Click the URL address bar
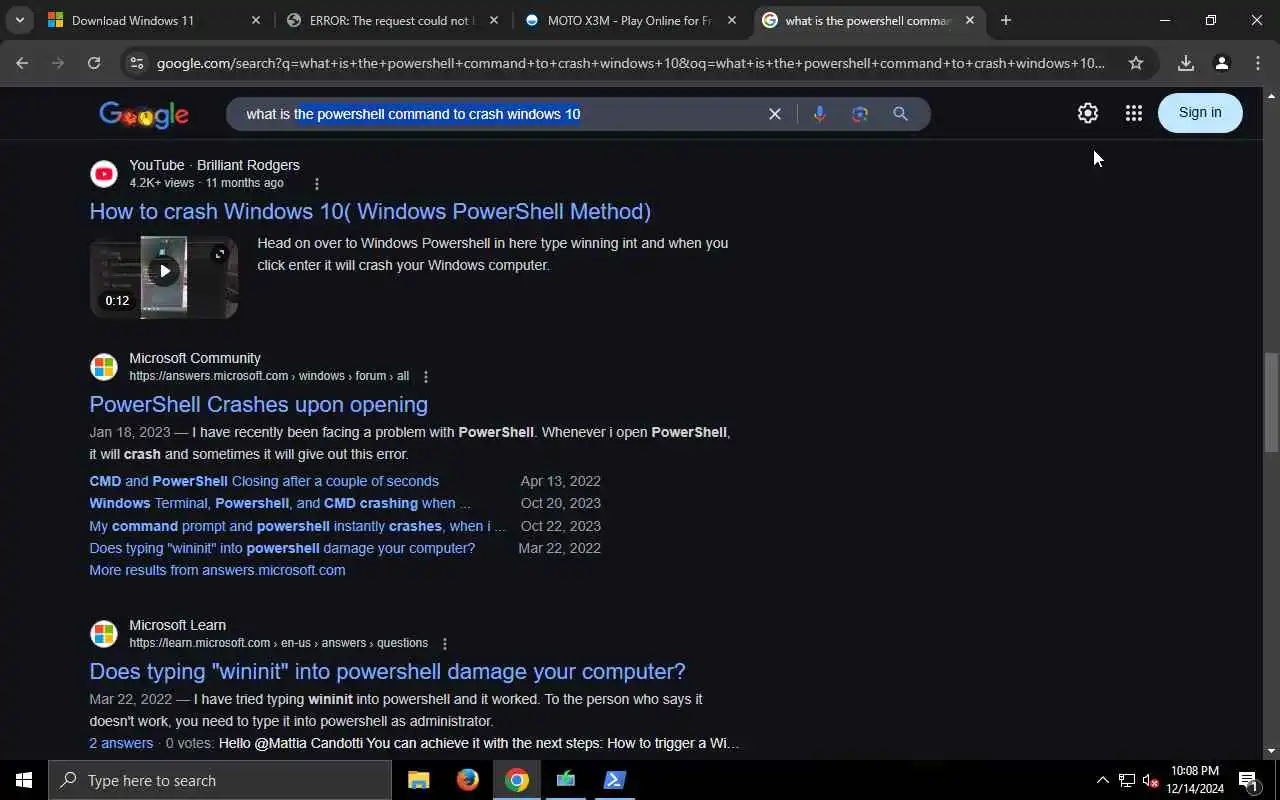 coord(630,63)
